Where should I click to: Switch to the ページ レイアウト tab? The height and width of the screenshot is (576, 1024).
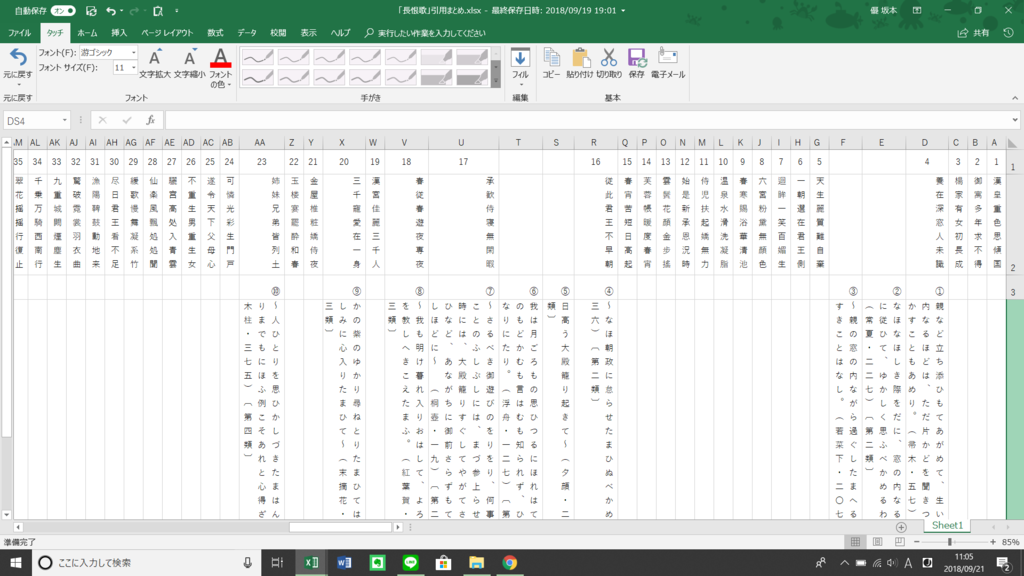pos(167,33)
